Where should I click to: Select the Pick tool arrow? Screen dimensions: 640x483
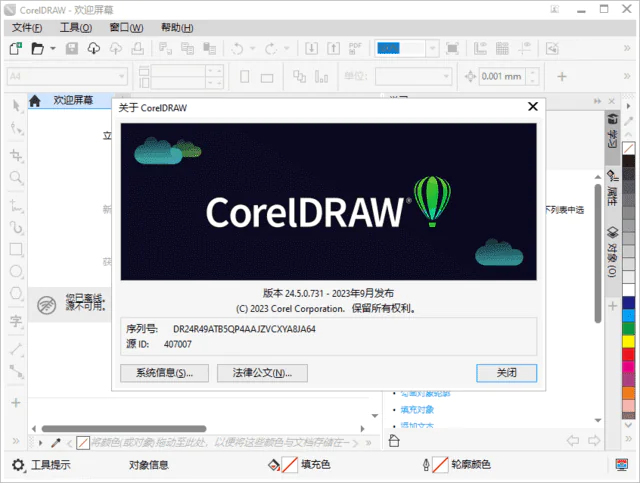click(16, 106)
